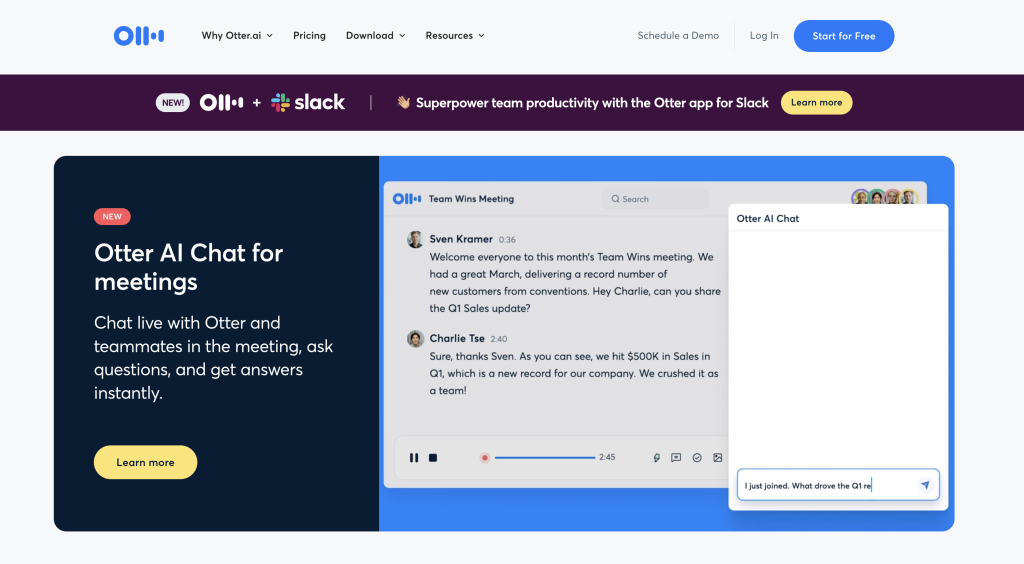Select the Search field in meeting window
The height and width of the screenshot is (564, 1024).
click(x=655, y=199)
